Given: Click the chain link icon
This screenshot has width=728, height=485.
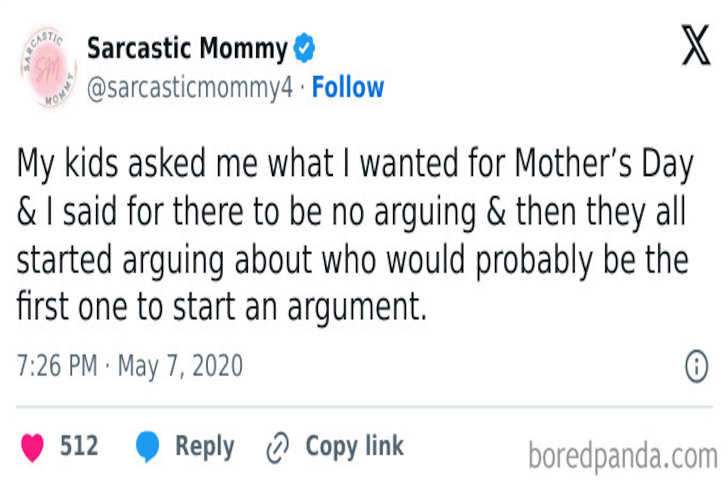Looking at the screenshot, I should (277, 447).
